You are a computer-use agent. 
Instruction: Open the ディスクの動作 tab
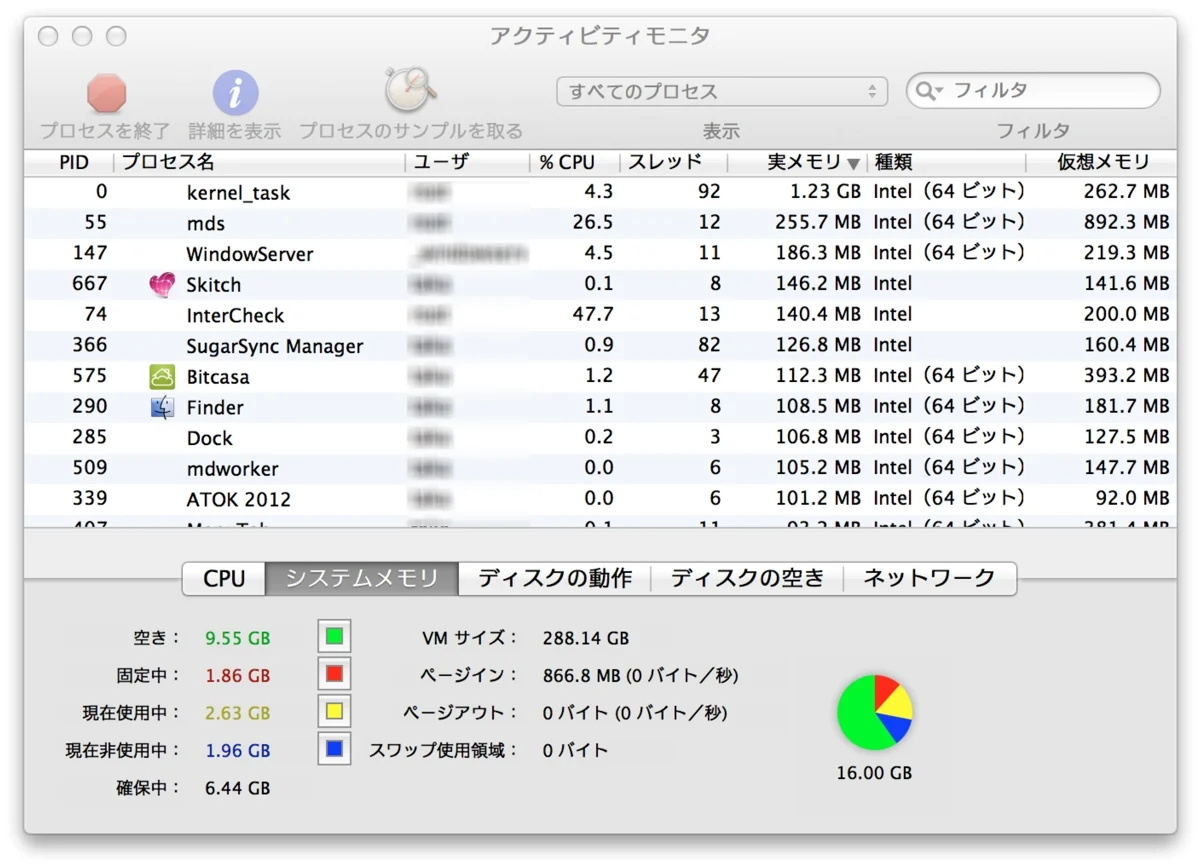point(555,578)
